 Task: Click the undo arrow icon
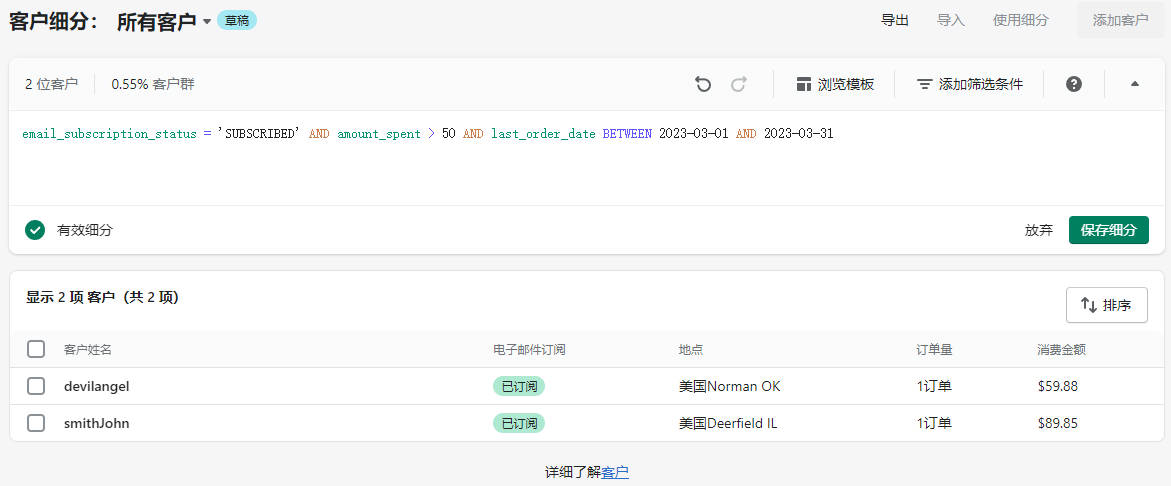coord(703,84)
